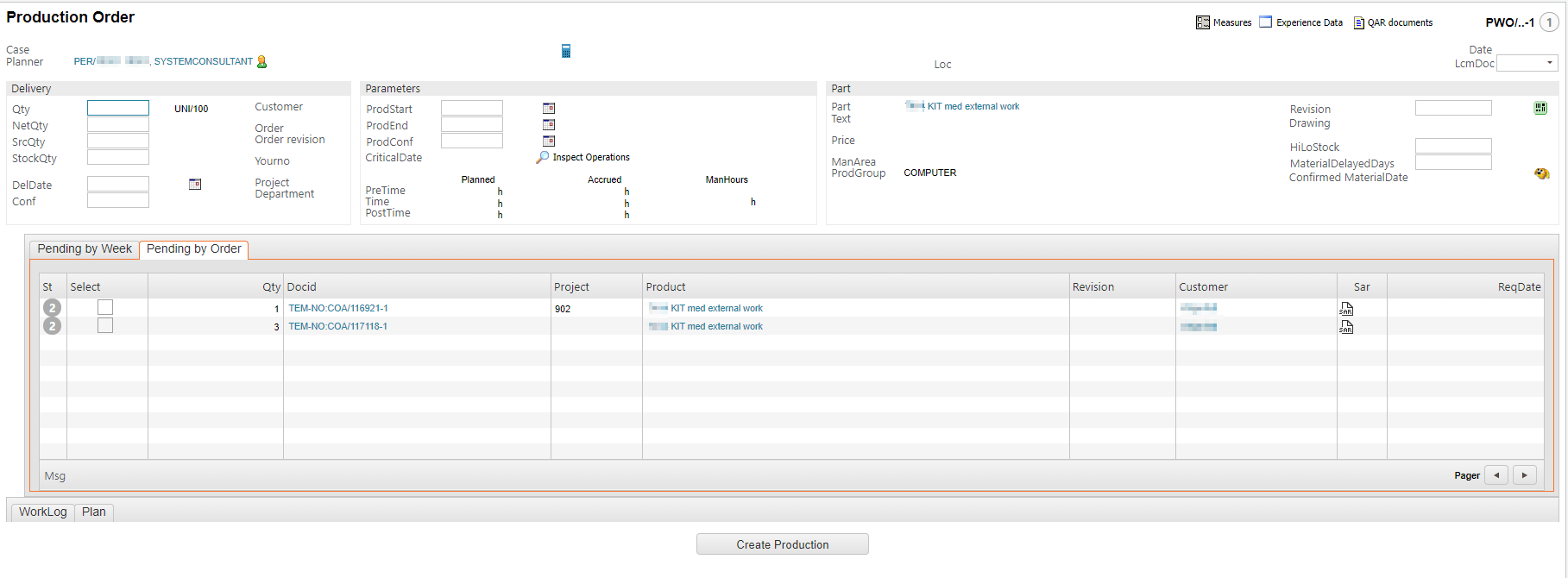Screen dimensions: 1568x578
Task: Select checkbox for order TEM-NO:COA/116921-1
Action: (105, 308)
